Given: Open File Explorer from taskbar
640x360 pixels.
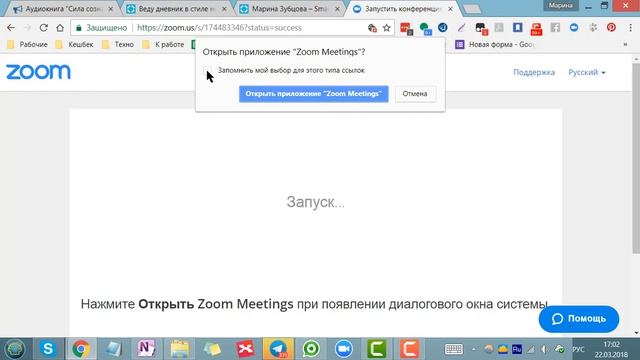Looking at the screenshot, I should pyautogui.click(x=180, y=349).
